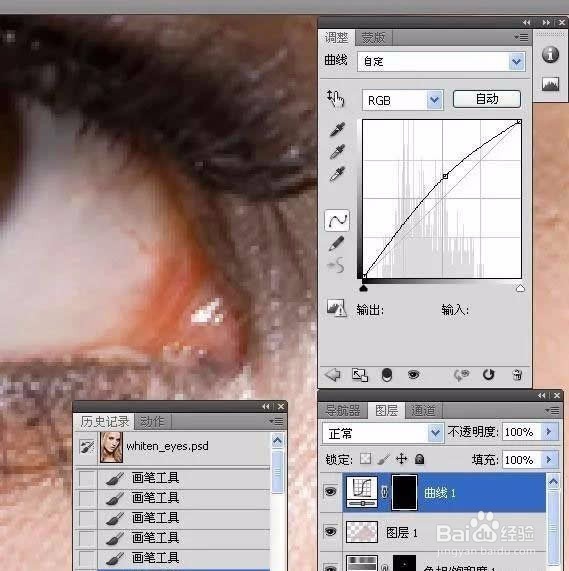Lock transparent pixels icon
Image resolution: width=569 pixels, height=571 pixels.
[x=365, y=459]
